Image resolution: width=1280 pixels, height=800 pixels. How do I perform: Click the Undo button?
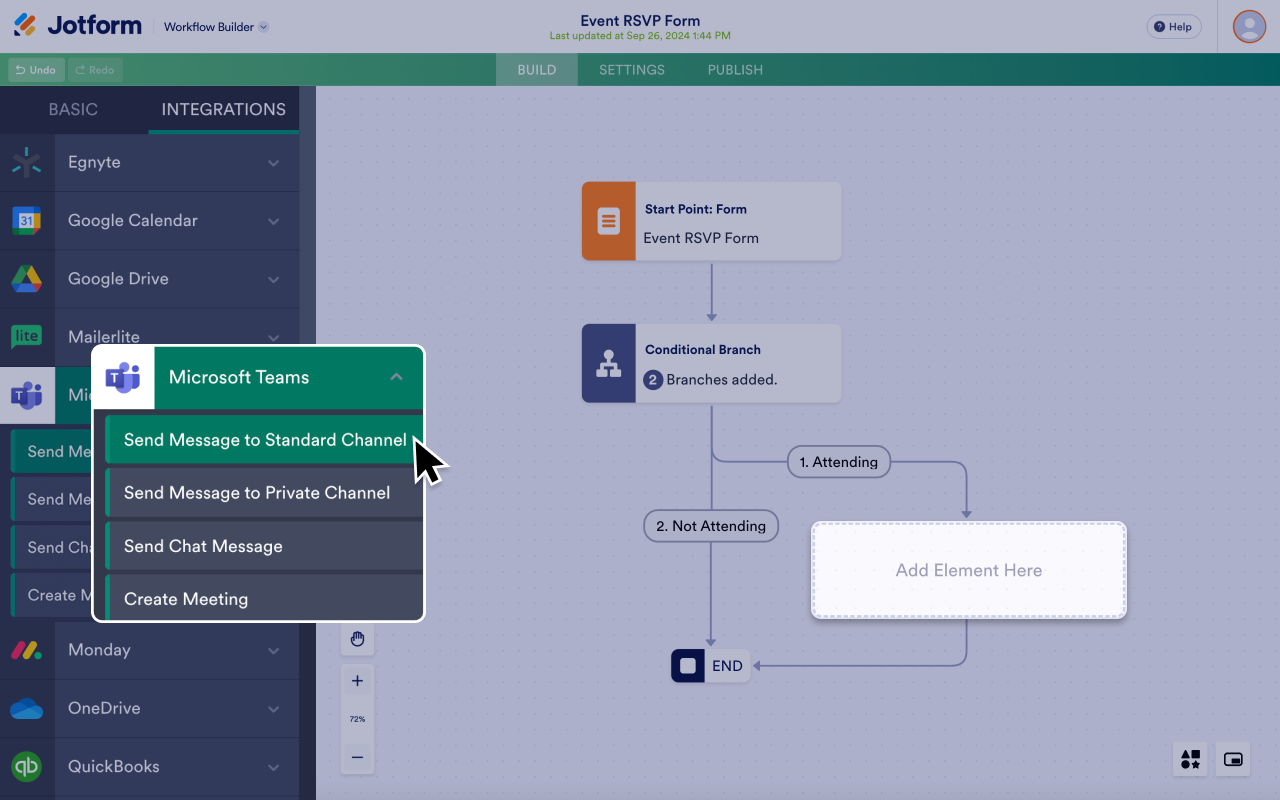pyautogui.click(x=36, y=70)
